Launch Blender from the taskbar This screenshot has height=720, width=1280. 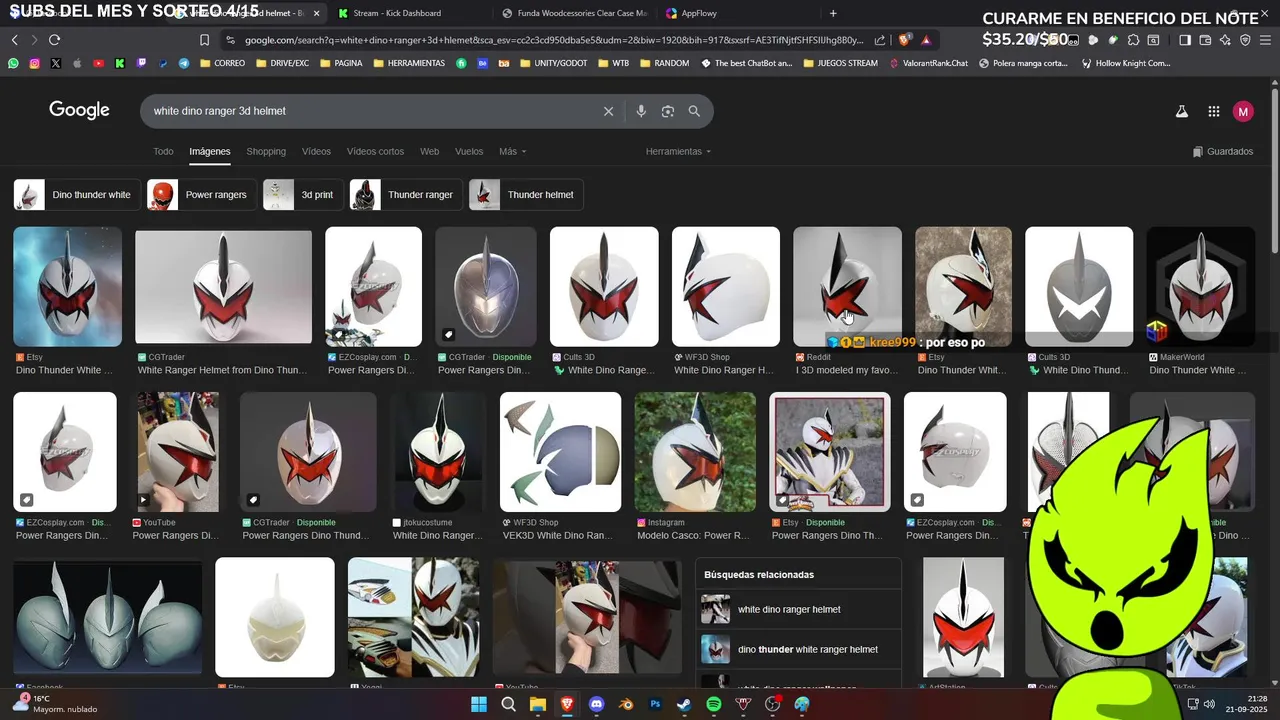click(625, 704)
